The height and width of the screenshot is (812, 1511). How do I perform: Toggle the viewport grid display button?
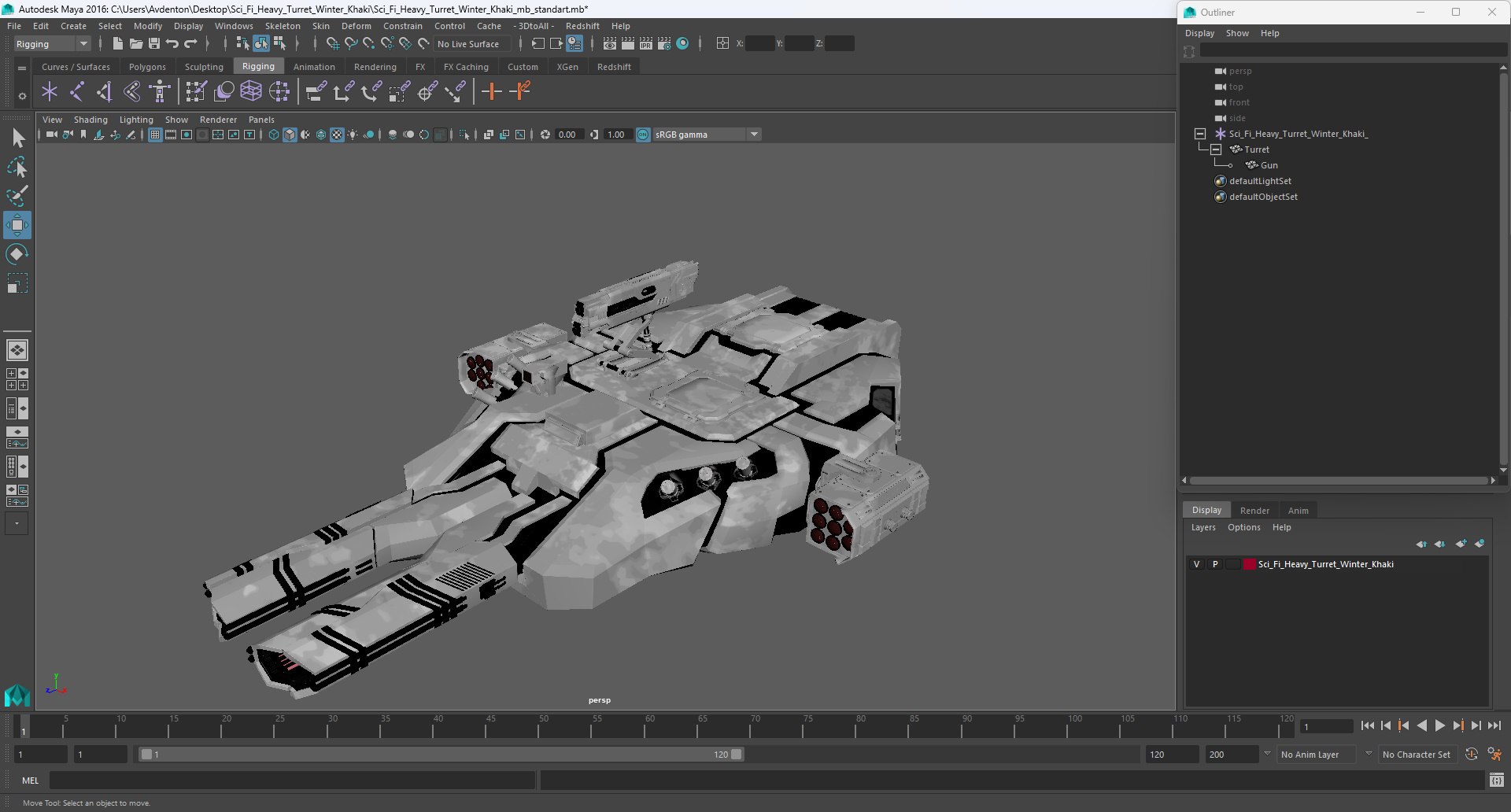pyautogui.click(x=155, y=135)
